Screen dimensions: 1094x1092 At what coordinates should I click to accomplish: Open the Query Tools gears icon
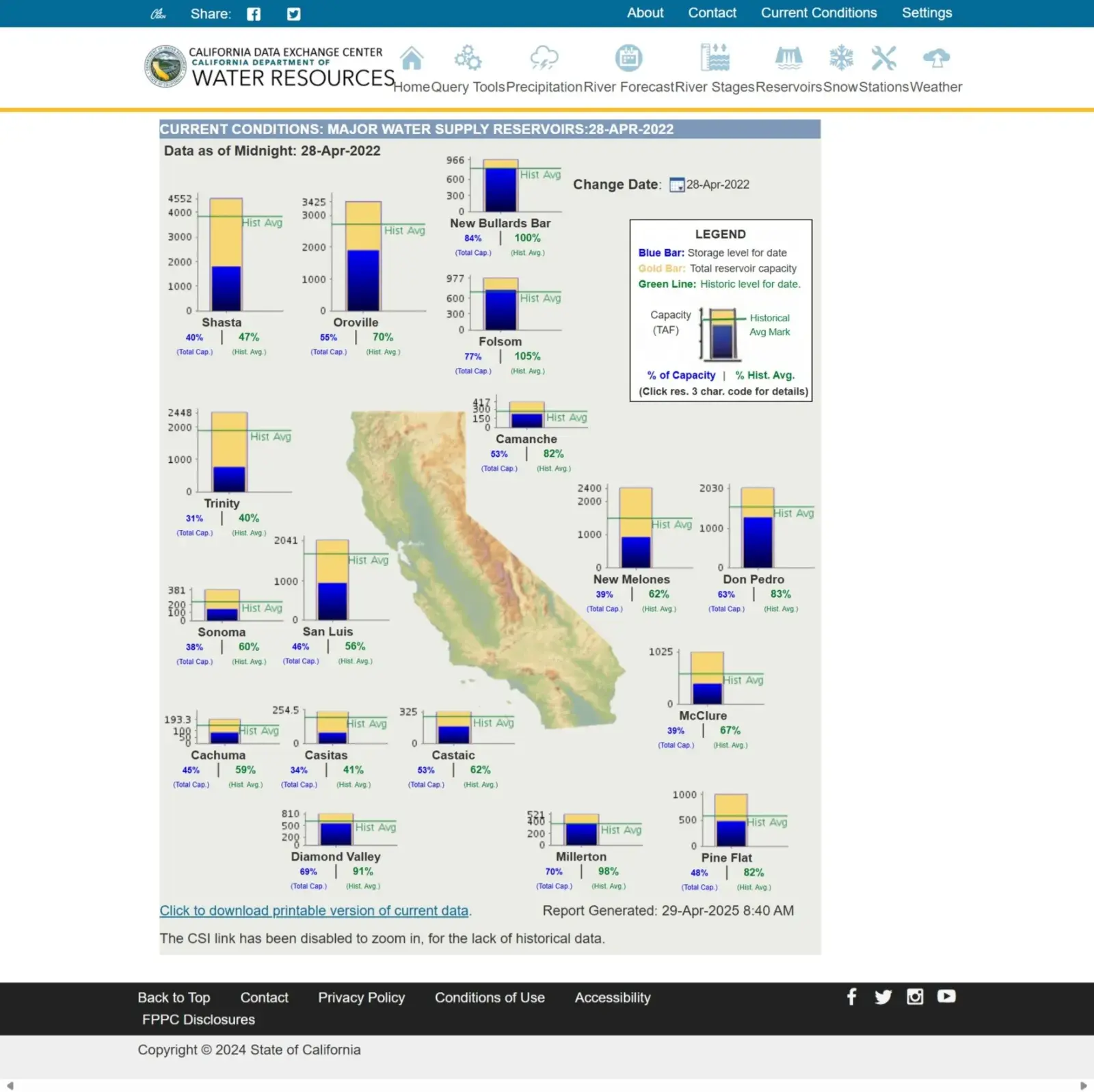(468, 58)
